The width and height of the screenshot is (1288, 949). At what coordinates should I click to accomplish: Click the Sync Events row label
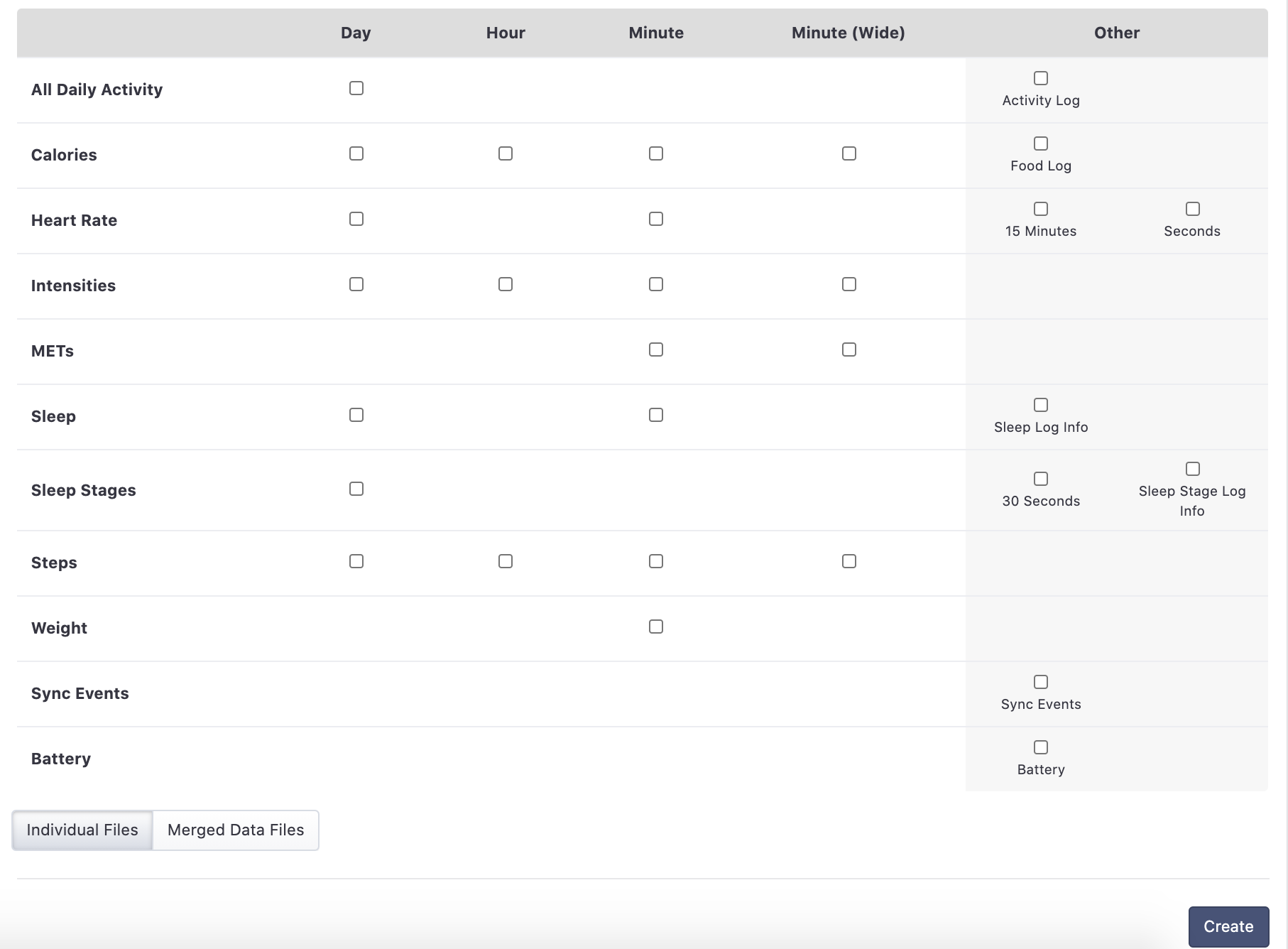[x=80, y=693]
